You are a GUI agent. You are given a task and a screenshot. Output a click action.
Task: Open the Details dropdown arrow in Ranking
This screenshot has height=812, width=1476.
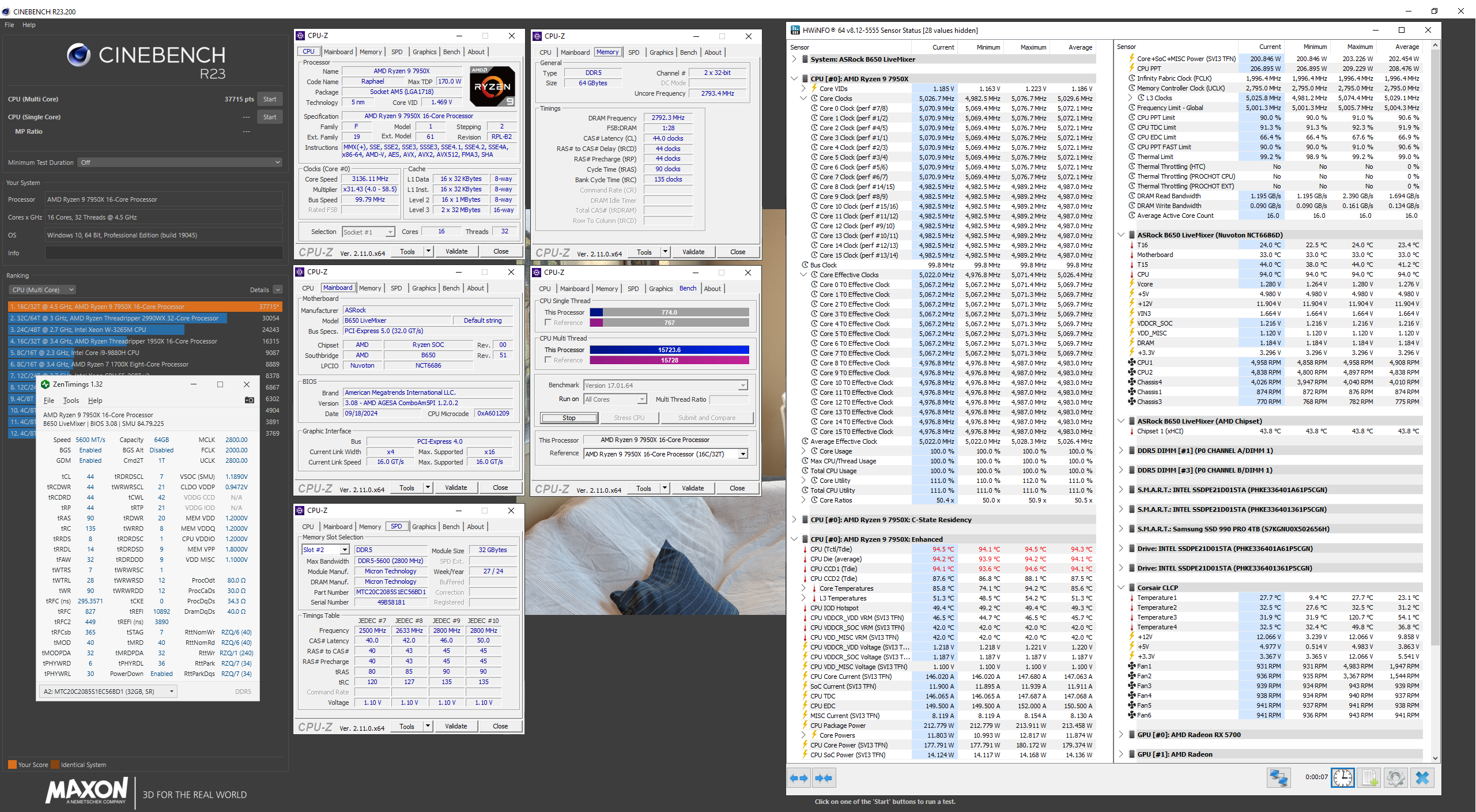tap(278, 290)
